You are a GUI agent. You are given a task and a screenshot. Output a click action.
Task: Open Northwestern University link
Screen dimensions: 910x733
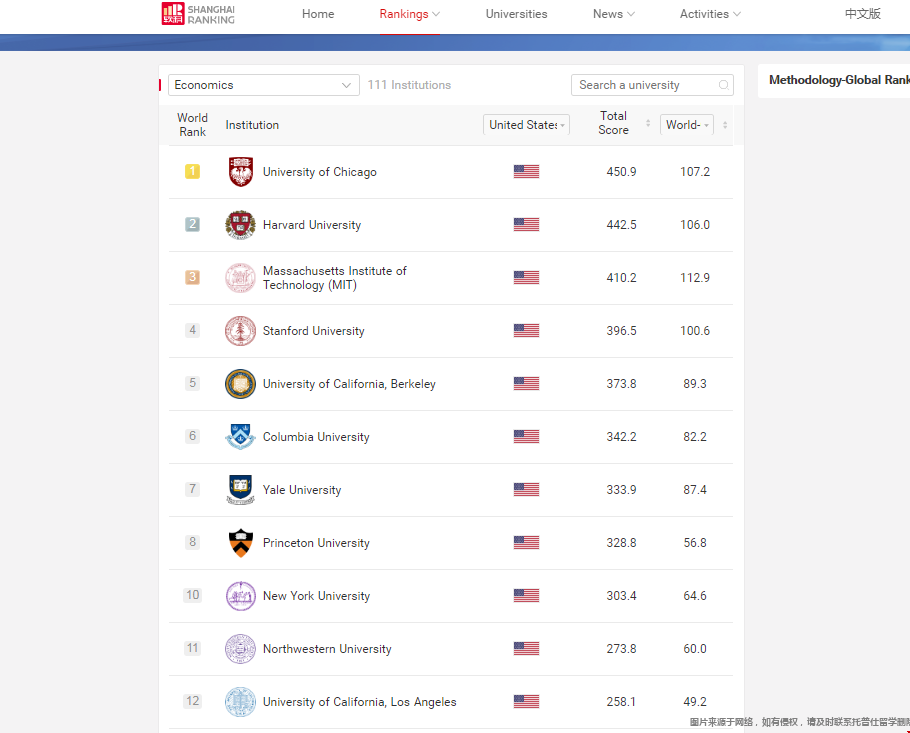pyautogui.click(x=327, y=649)
